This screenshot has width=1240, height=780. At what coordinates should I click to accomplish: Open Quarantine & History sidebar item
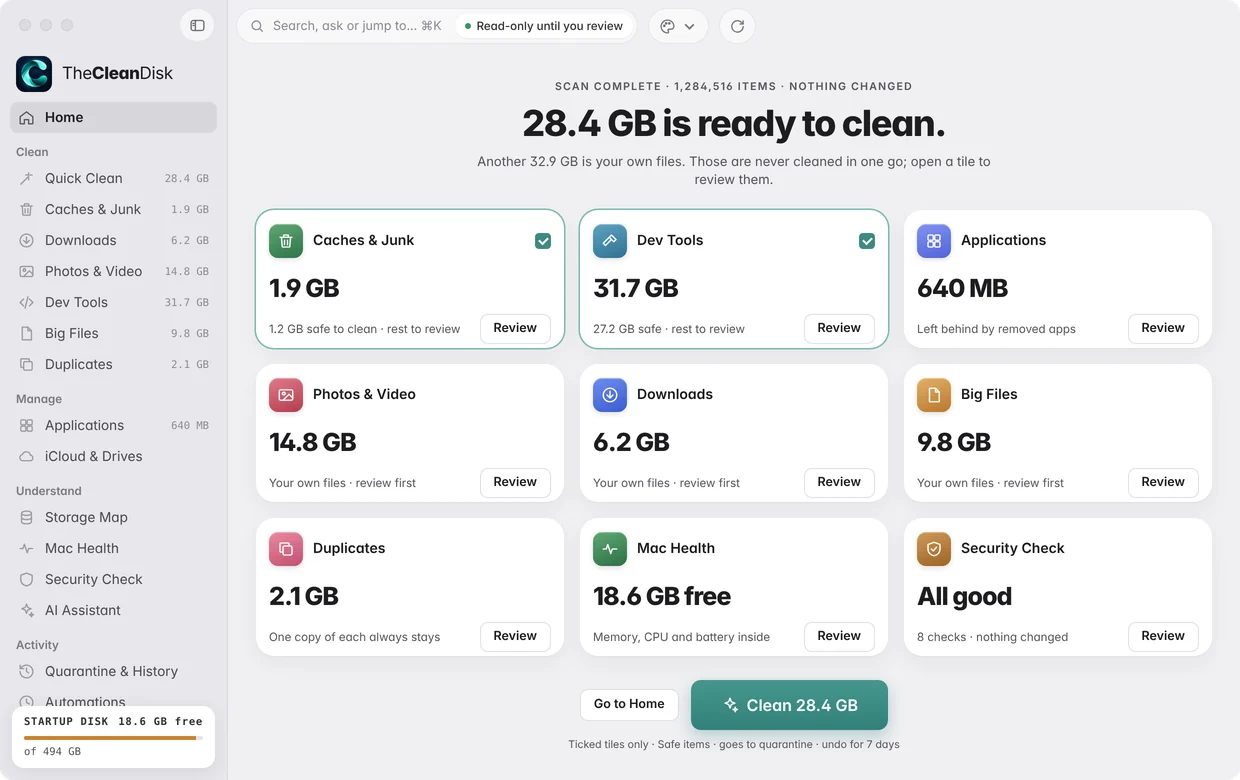click(113, 671)
